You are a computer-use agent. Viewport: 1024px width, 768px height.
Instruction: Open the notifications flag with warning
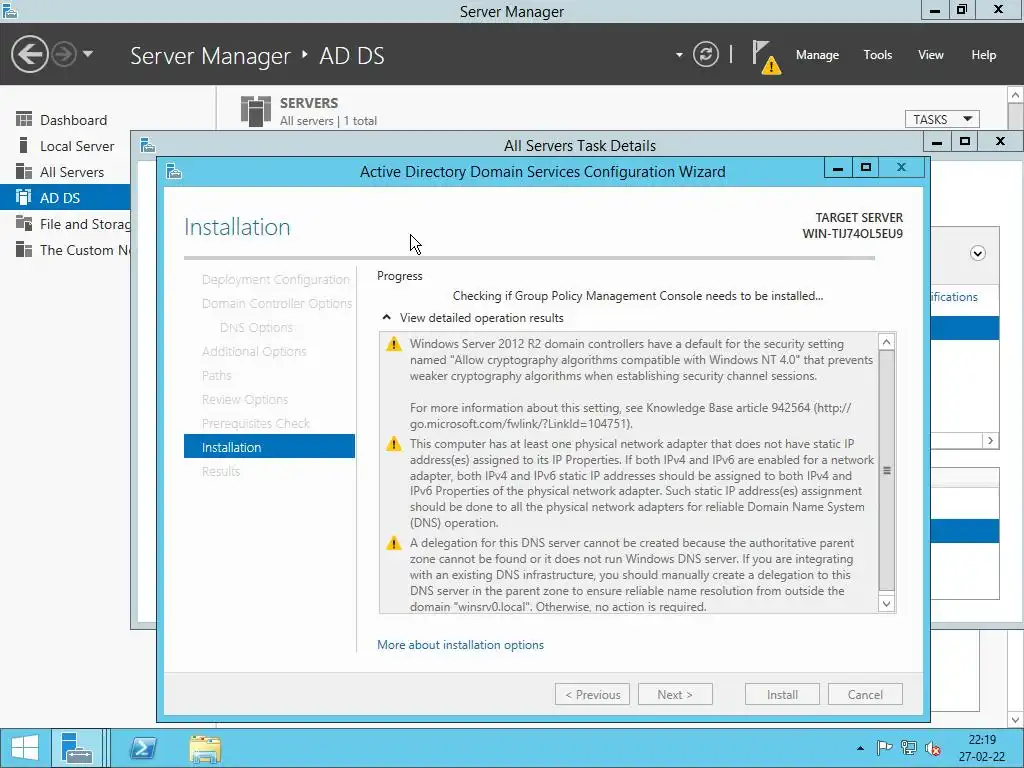tap(766, 57)
